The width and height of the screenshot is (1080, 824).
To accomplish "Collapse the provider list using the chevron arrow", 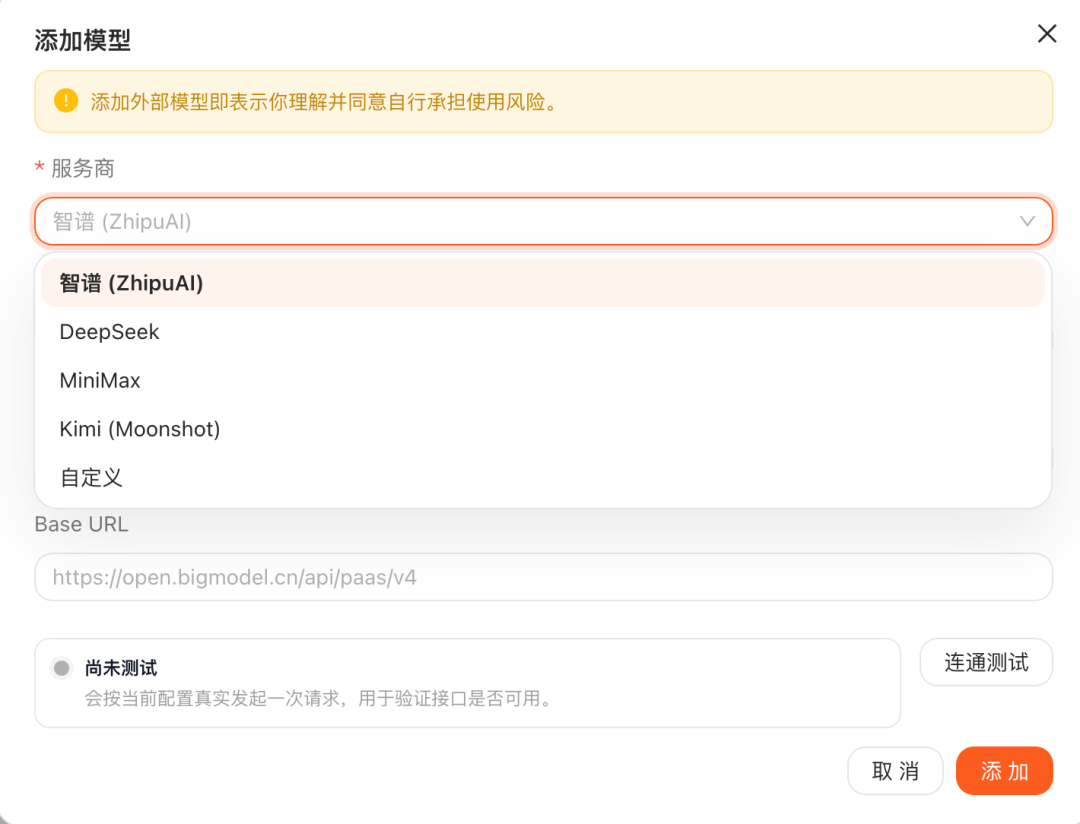I will pos(1027,221).
